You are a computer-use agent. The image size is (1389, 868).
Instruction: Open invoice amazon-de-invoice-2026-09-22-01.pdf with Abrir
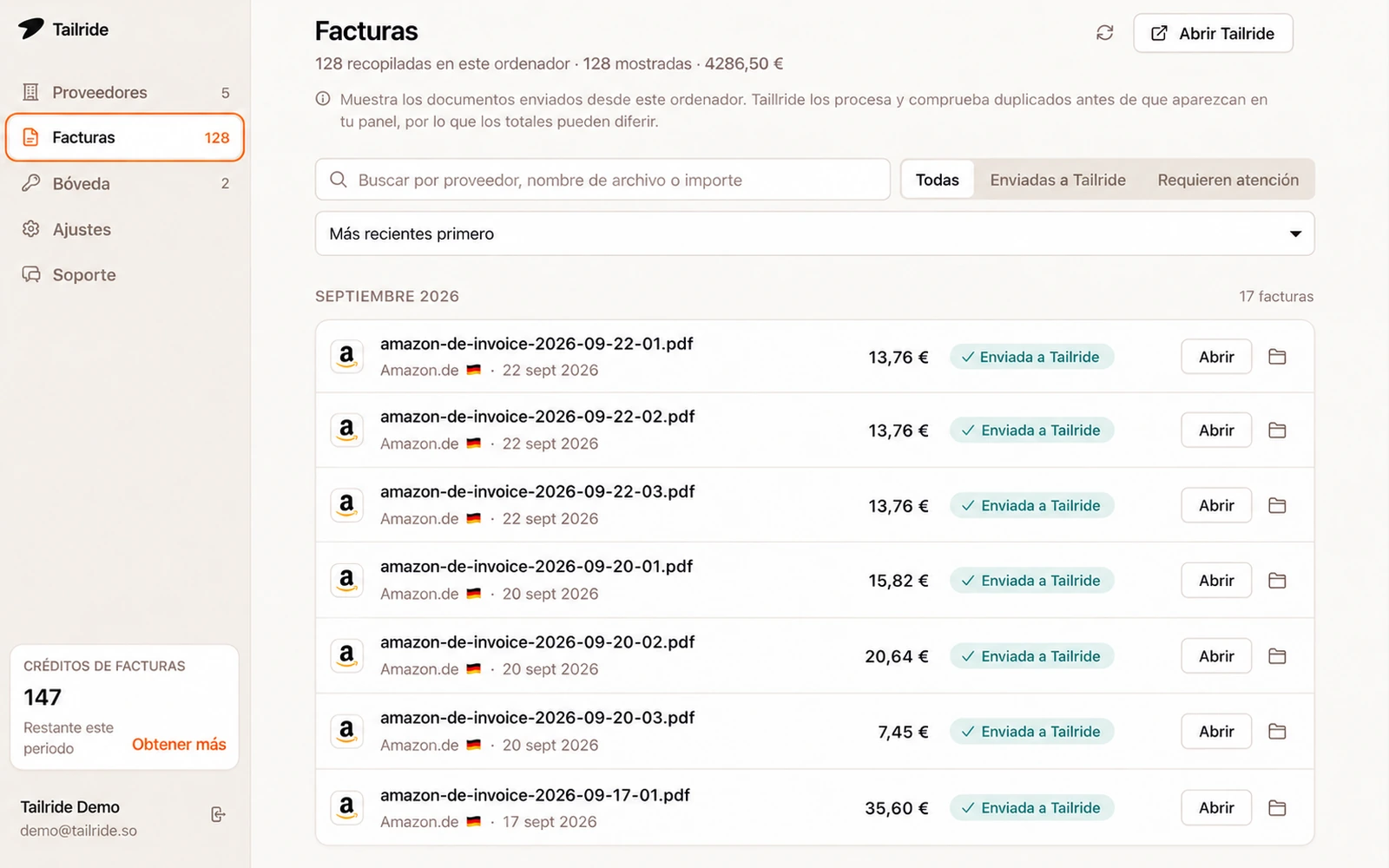(x=1216, y=357)
